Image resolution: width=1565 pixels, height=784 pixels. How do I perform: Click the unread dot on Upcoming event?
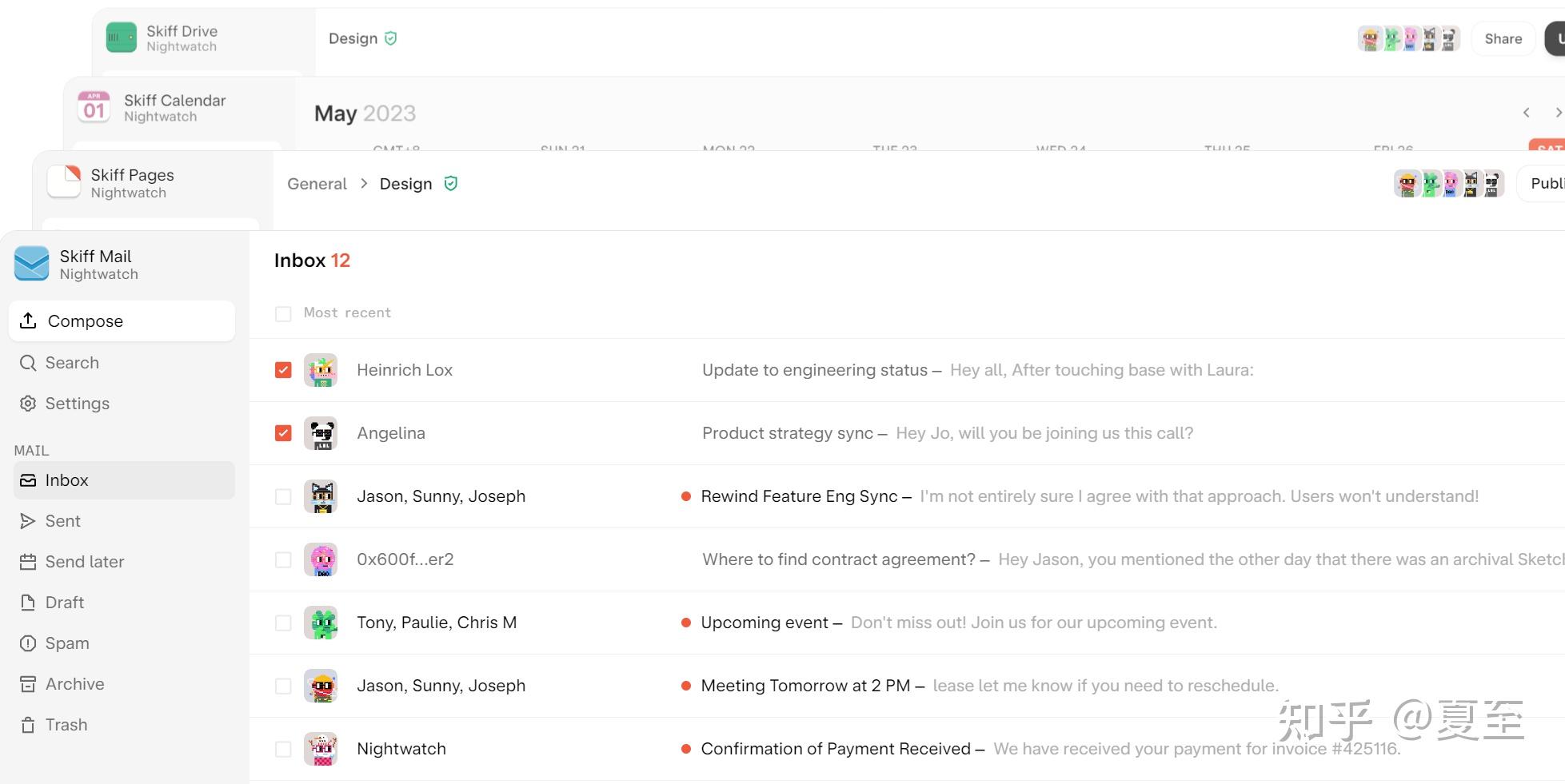tap(685, 623)
